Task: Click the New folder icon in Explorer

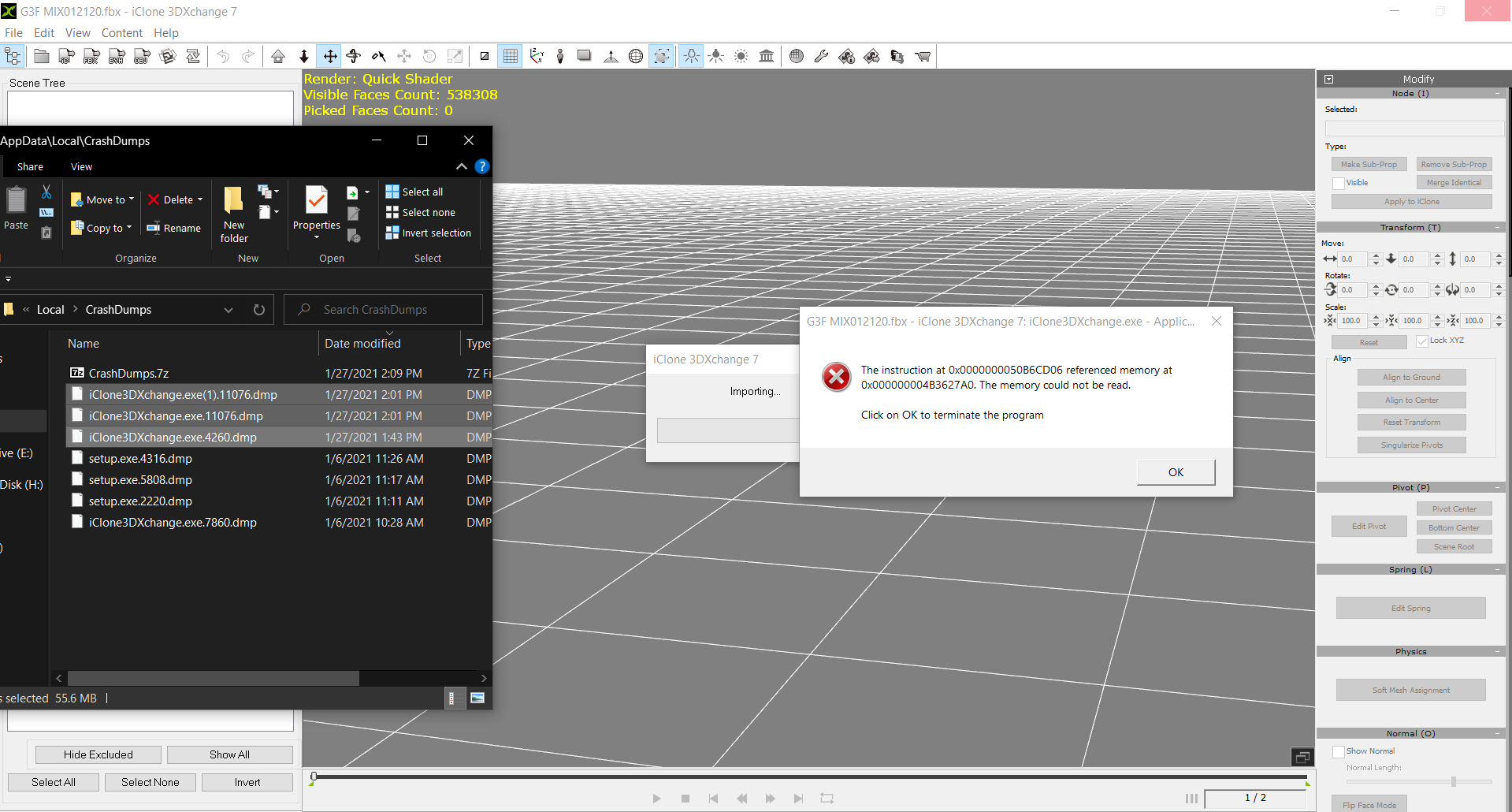Action: coord(234,214)
